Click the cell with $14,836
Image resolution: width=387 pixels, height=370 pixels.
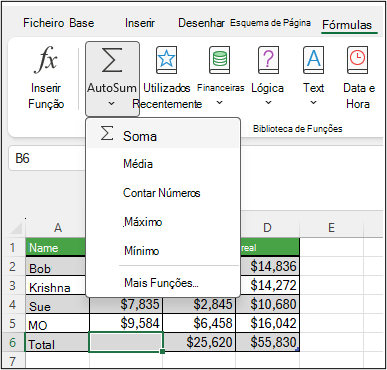(270, 267)
